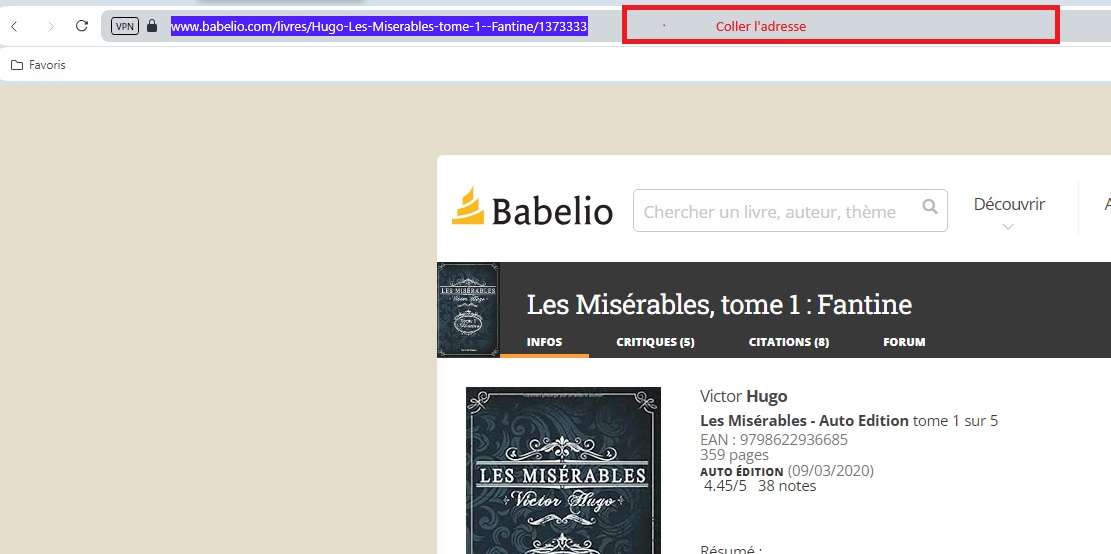Go to the FORUM tab
Screen dimensions: 1111x554
(x=904, y=342)
